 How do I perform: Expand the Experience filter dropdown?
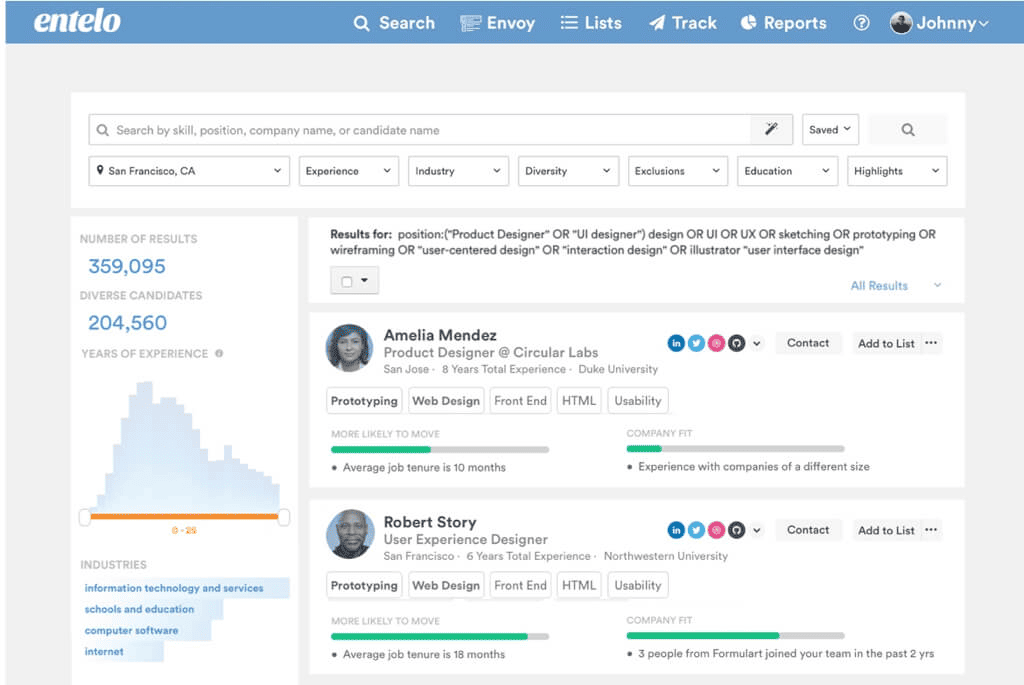(x=348, y=171)
